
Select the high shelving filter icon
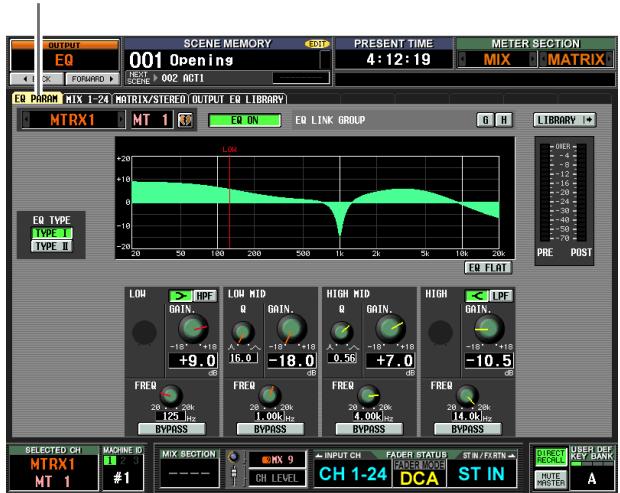[477, 296]
